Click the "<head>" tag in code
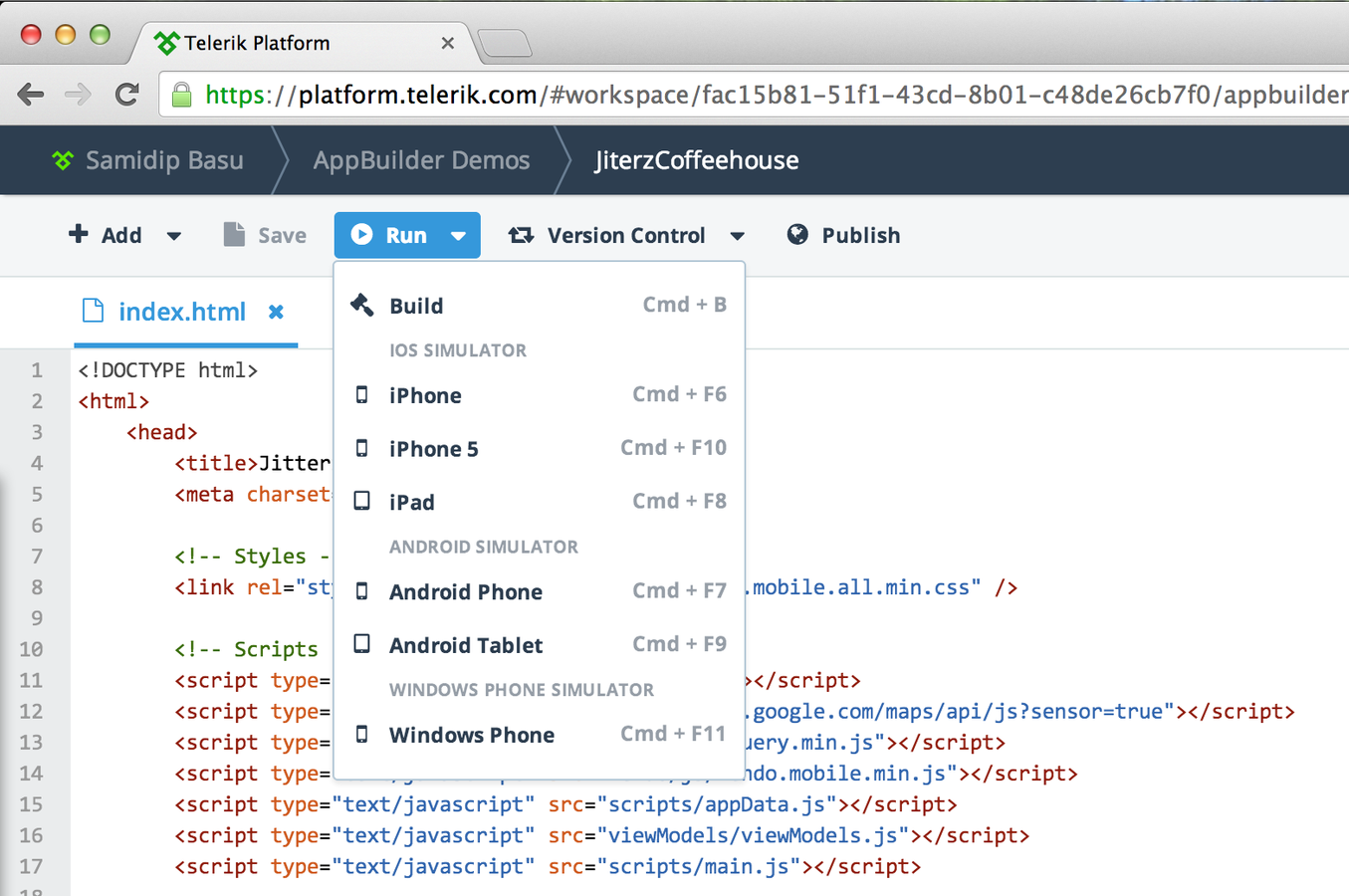The height and width of the screenshot is (896, 1349). tap(162, 432)
